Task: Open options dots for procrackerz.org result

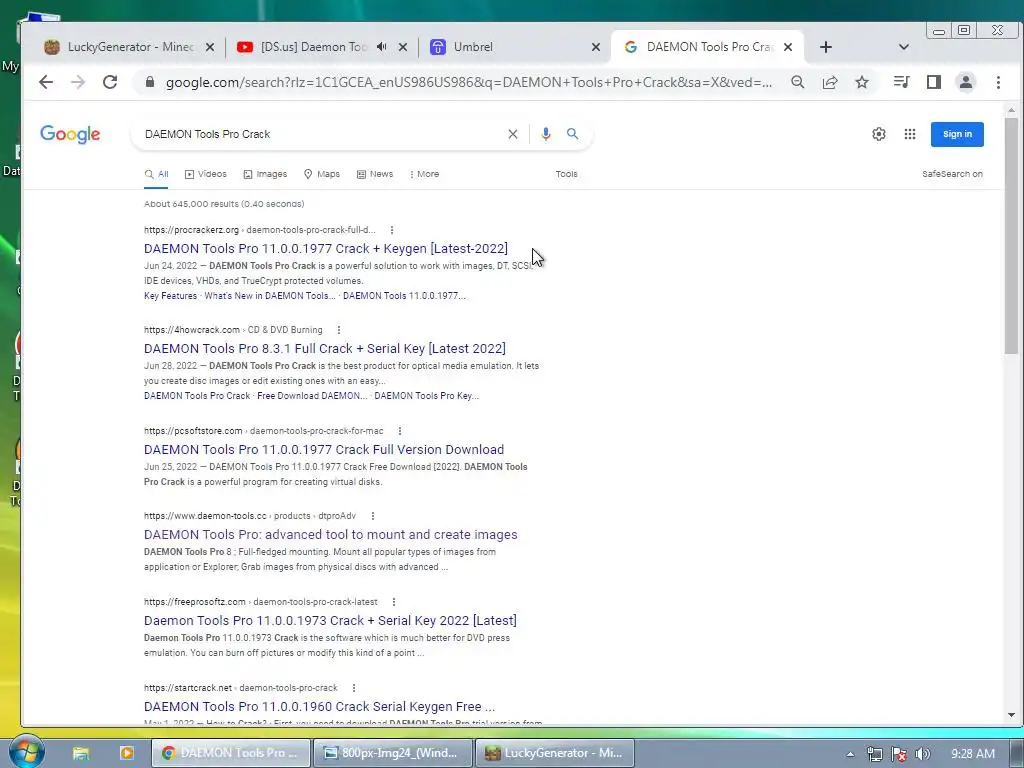Action: [392, 230]
